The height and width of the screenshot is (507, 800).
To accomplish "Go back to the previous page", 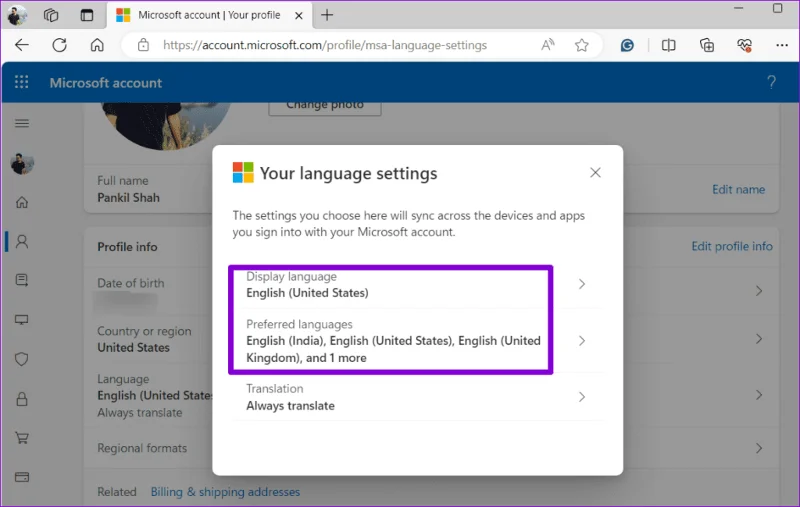I will coord(21,45).
